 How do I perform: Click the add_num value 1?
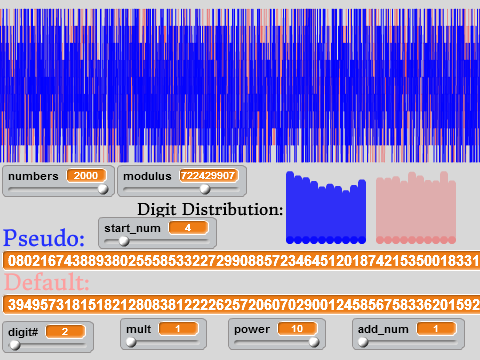[x=436, y=329]
